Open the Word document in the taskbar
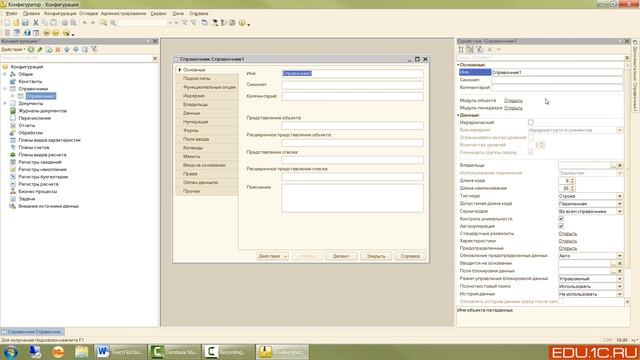 pos(121,352)
